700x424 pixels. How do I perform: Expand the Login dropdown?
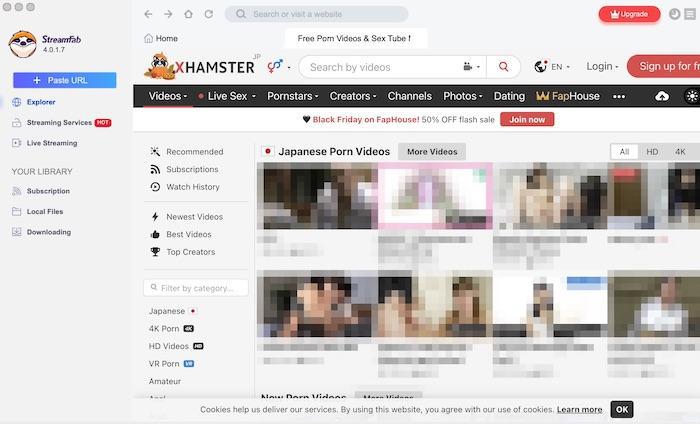pyautogui.click(x=602, y=67)
